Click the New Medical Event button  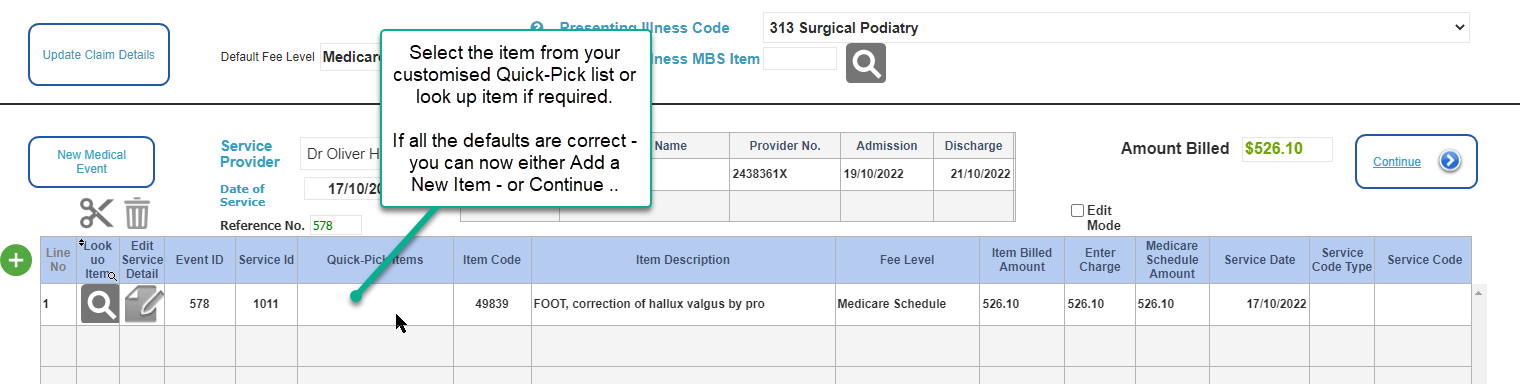[x=91, y=162]
